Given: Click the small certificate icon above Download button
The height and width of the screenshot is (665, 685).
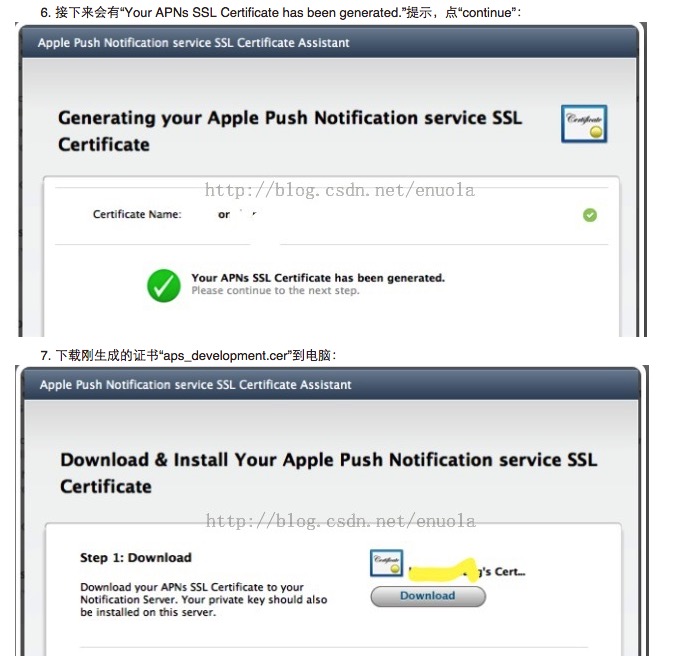Looking at the screenshot, I should tap(386, 563).
